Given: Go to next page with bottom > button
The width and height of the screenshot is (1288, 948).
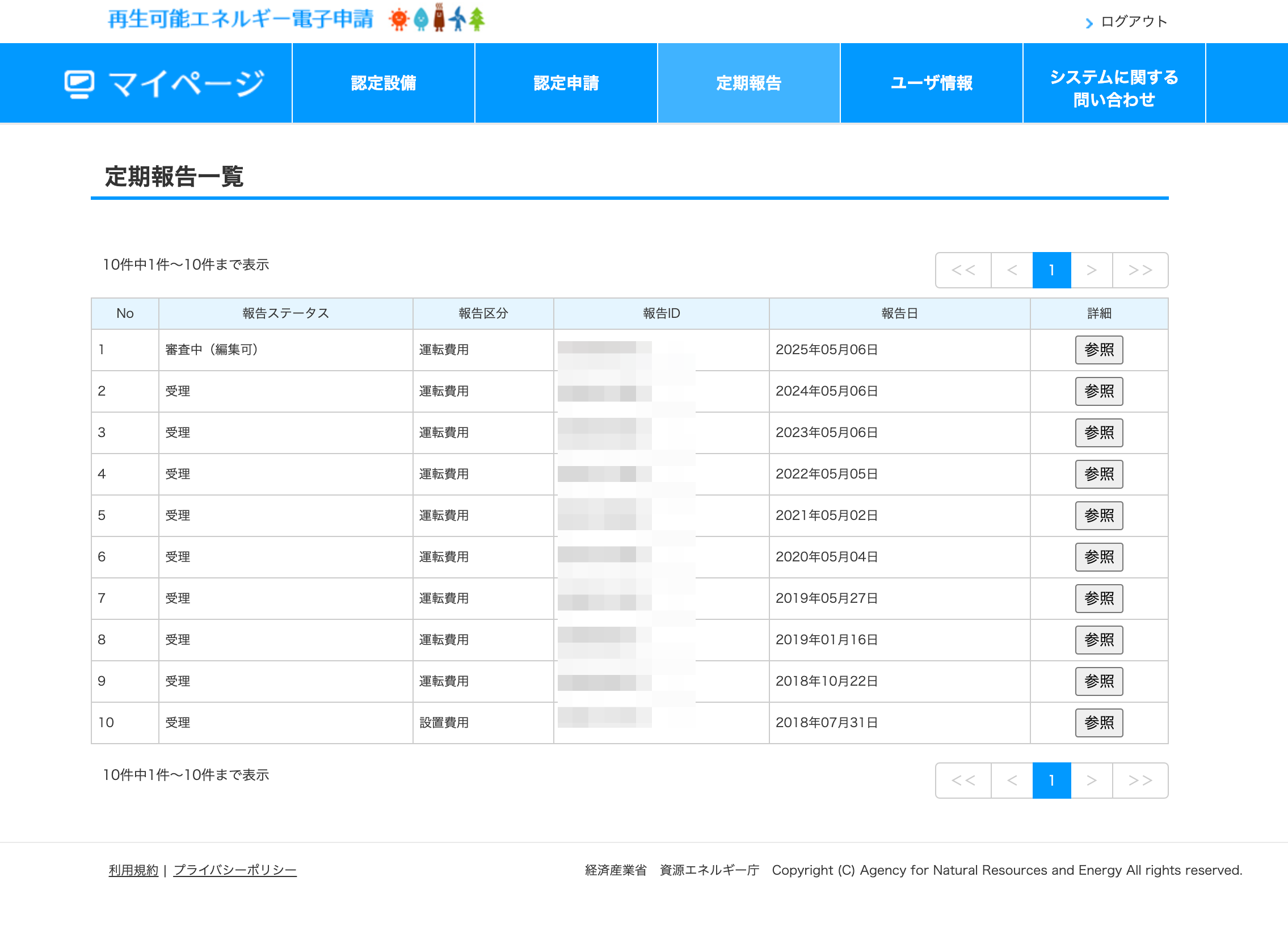Looking at the screenshot, I should click(x=1092, y=781).
